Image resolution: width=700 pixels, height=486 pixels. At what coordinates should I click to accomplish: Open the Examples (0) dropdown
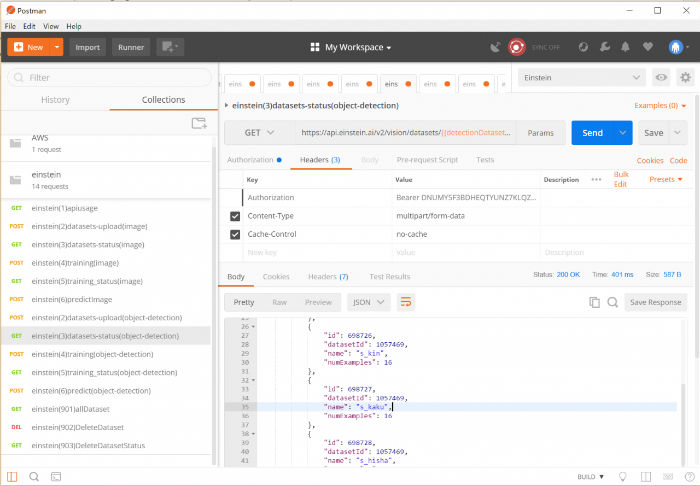(x=660, y=105)
